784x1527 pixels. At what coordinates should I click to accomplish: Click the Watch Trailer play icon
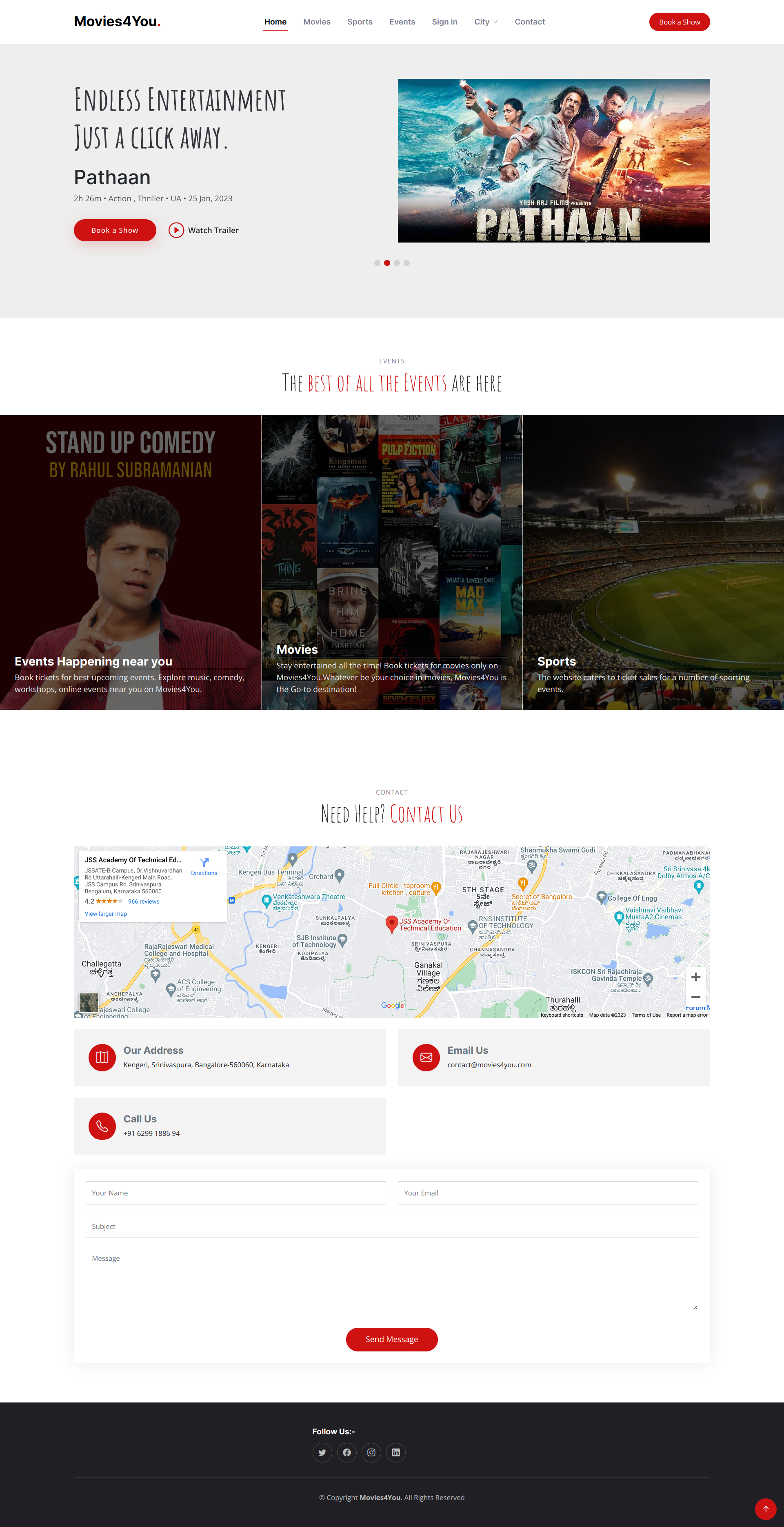click(x=176, y=230)
